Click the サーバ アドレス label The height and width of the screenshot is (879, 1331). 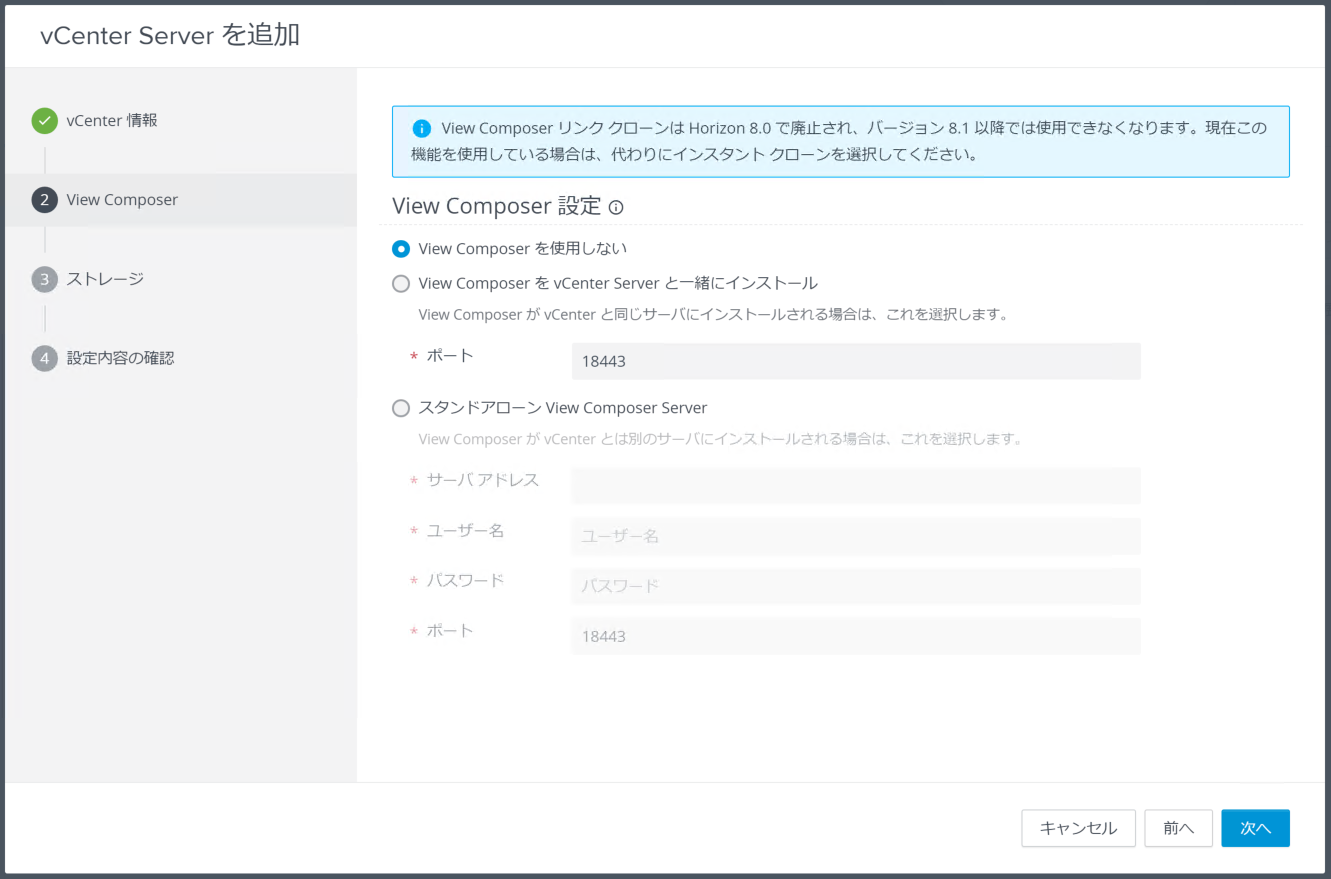(x=483, y=480)
